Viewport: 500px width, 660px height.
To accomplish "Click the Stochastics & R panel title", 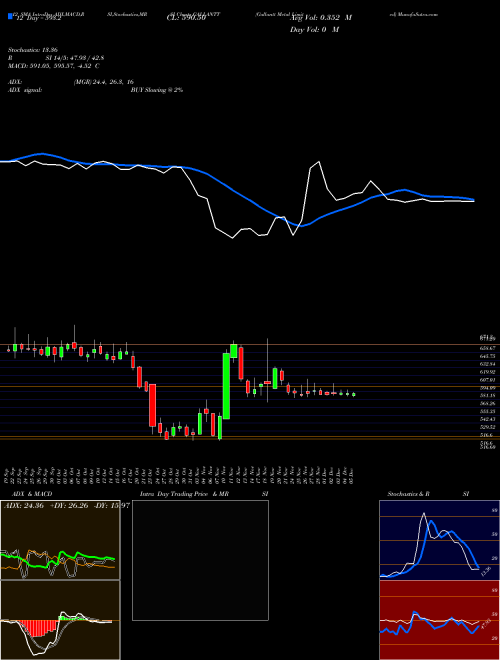I will click(x=408, y=494).
